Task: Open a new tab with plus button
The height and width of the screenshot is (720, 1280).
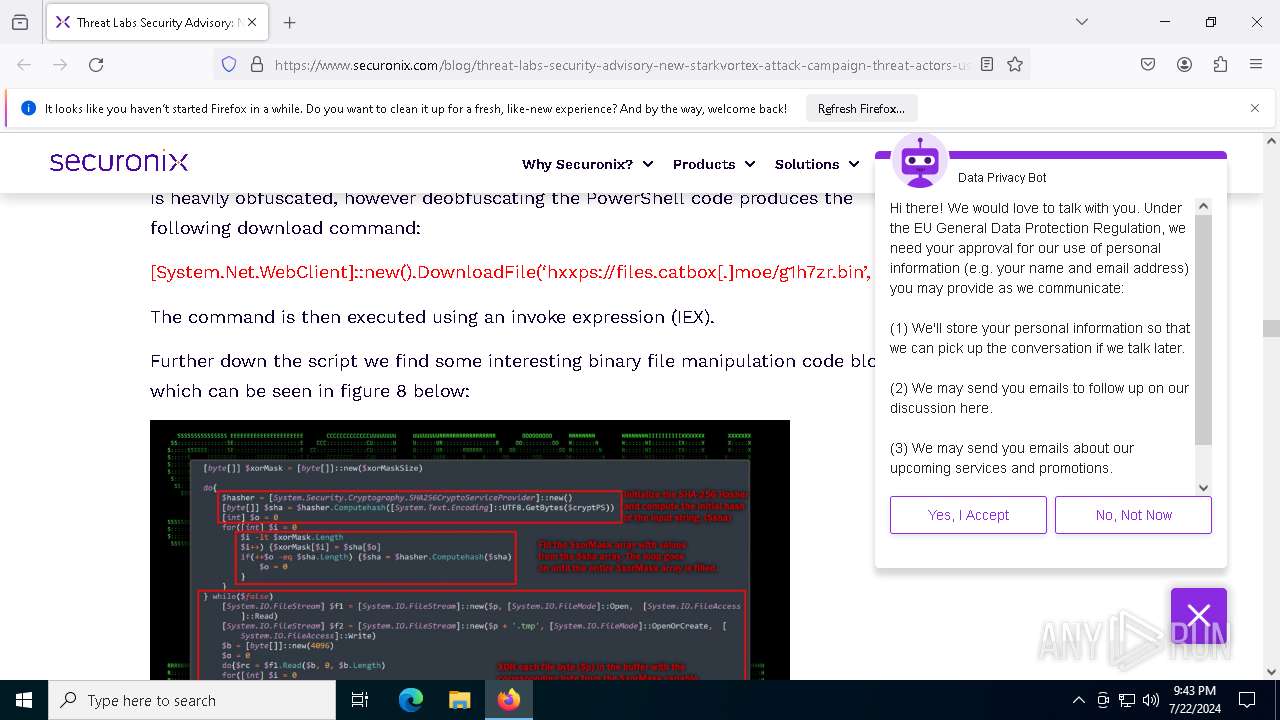Action: coord(290,22)
